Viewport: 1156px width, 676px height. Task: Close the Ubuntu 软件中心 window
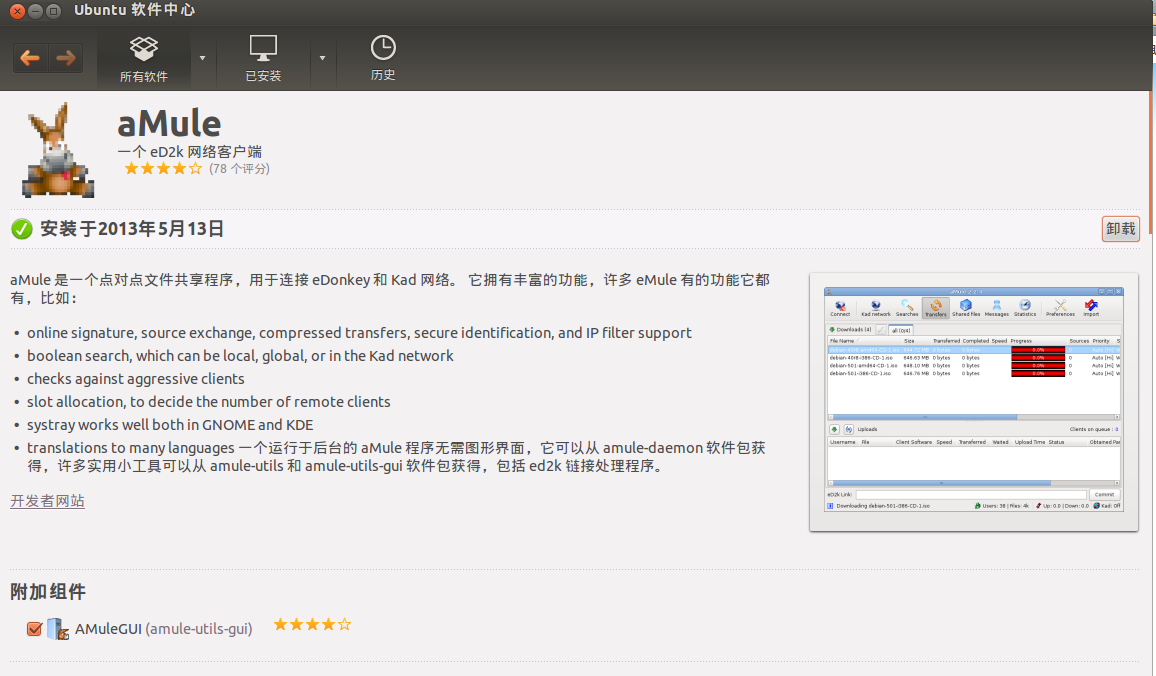pos(17,11)
